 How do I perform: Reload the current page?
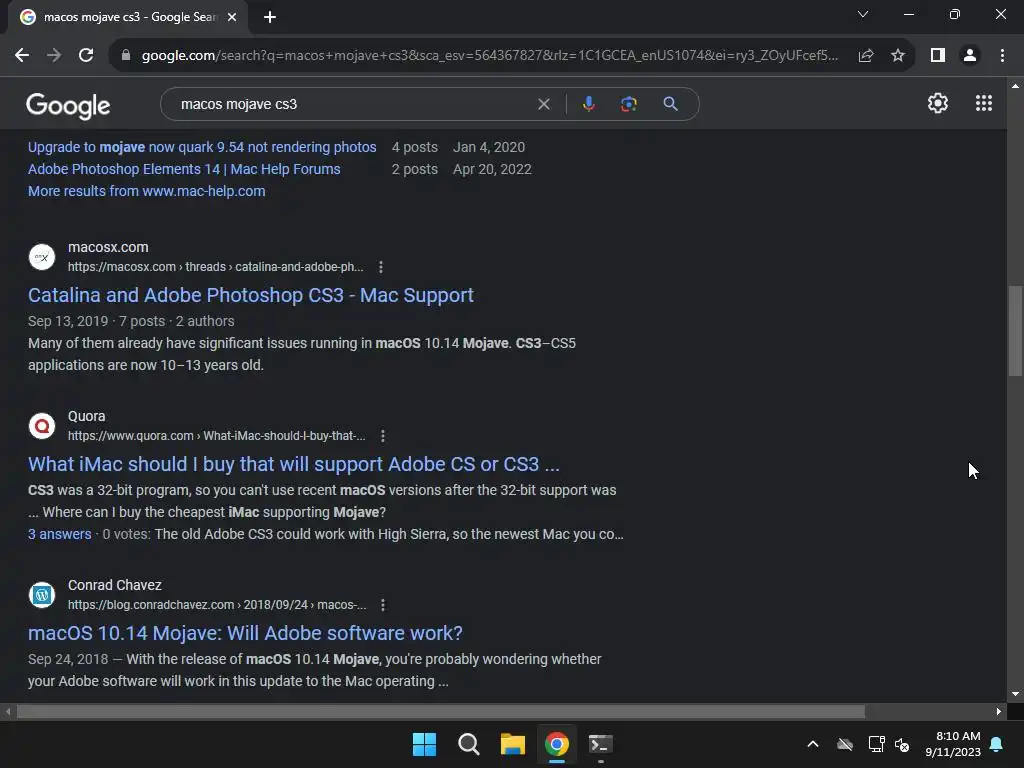(86, 56)
